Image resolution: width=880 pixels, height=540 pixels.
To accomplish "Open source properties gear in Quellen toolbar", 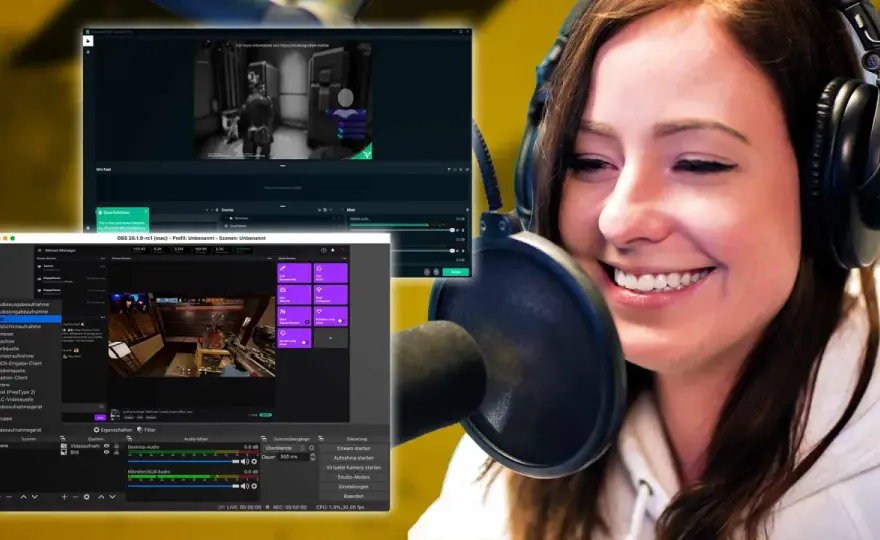I will tap(86, 497).
